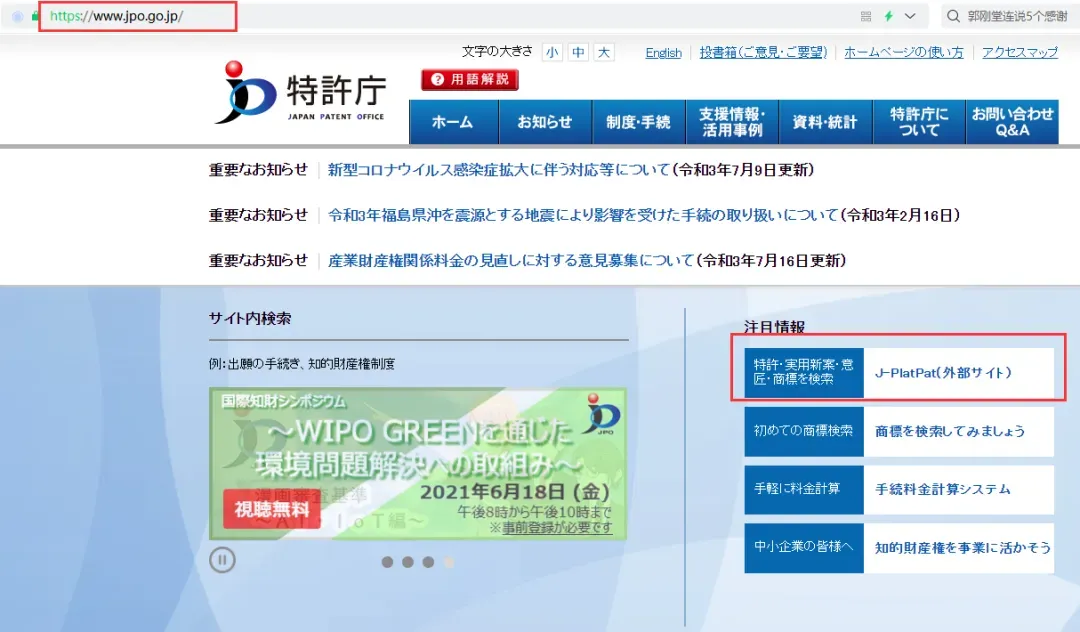Open 投書箱(ご意見・ご要望) link
The width and height of the screenshot is (1080, 632).
point(763,53)
